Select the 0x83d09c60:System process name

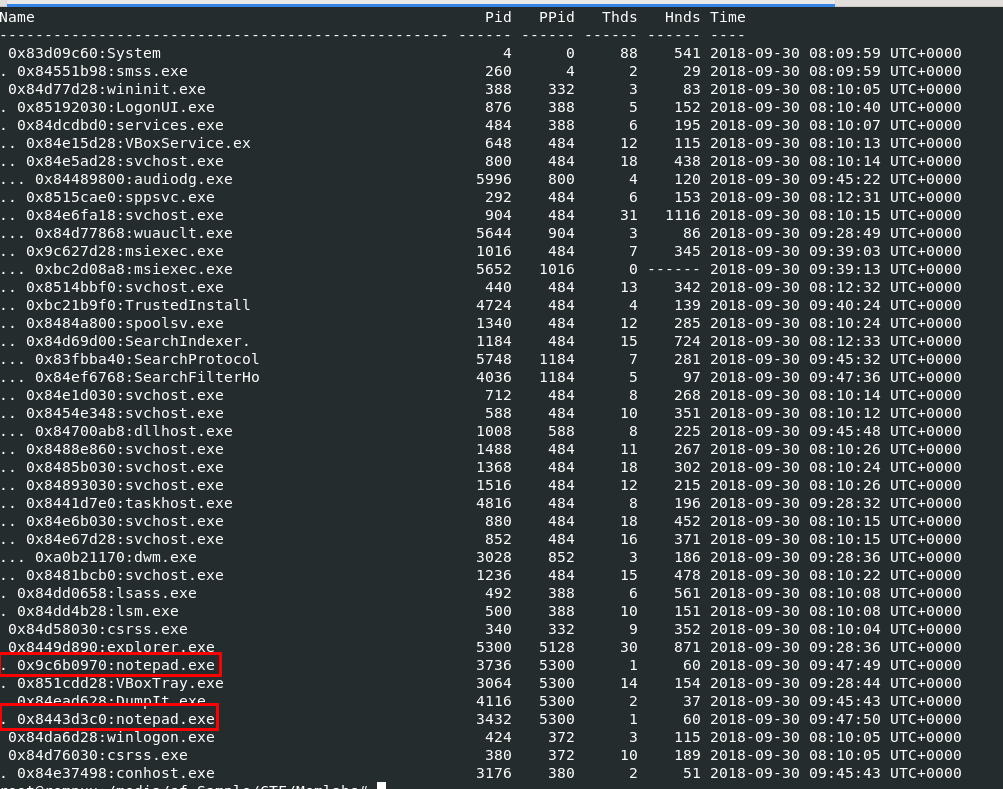pyautogui.click(x=84, y=53)
